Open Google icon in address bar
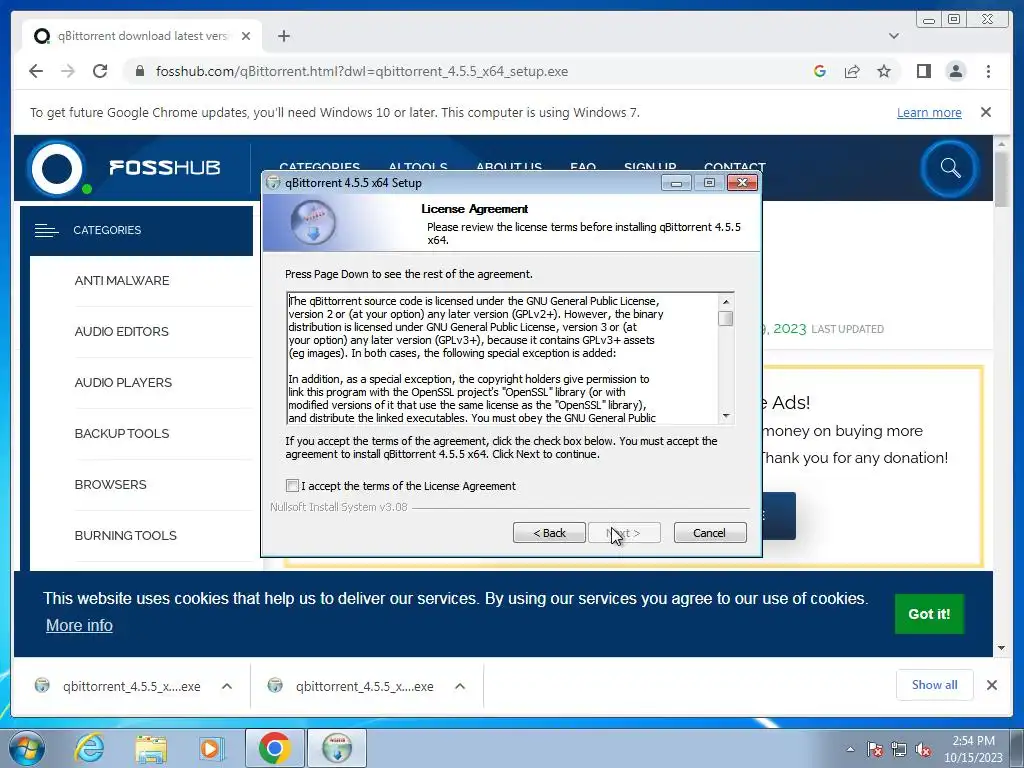The height and width of the screenshot is (768, 1024). (x=820, y=71)
